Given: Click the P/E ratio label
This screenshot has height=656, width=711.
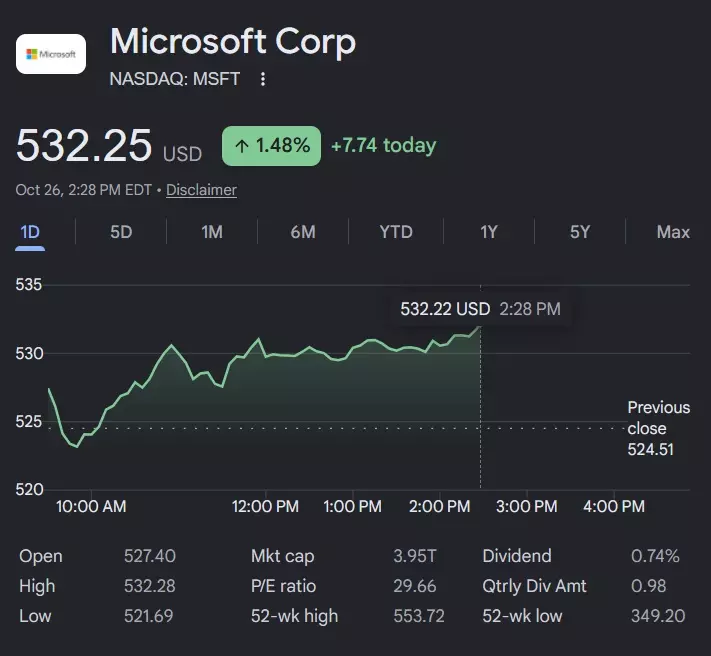Looking at the screenshot, I should coord(283,586).
